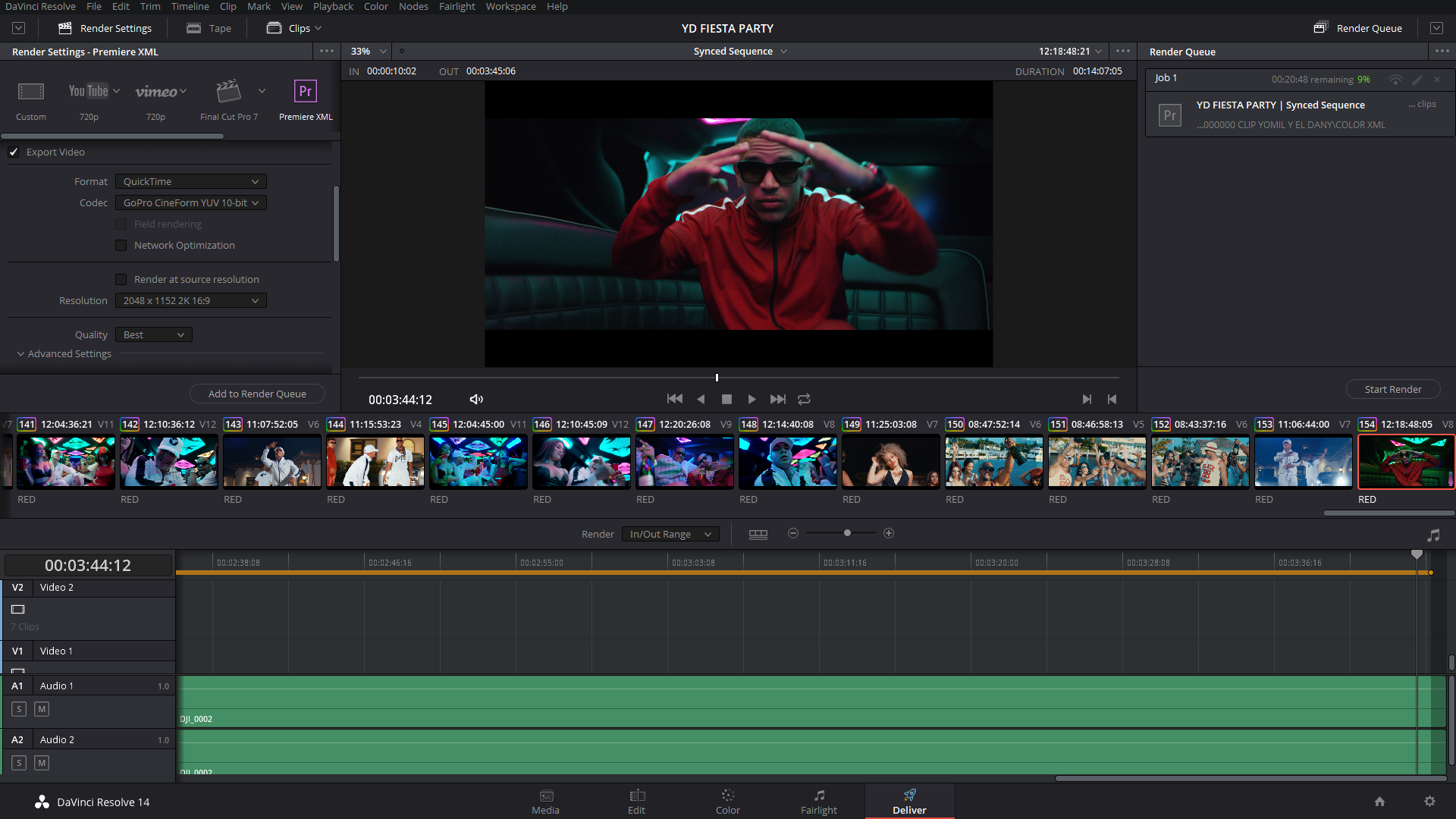Toggle the Video 2 track enable icon

[18, 609]
